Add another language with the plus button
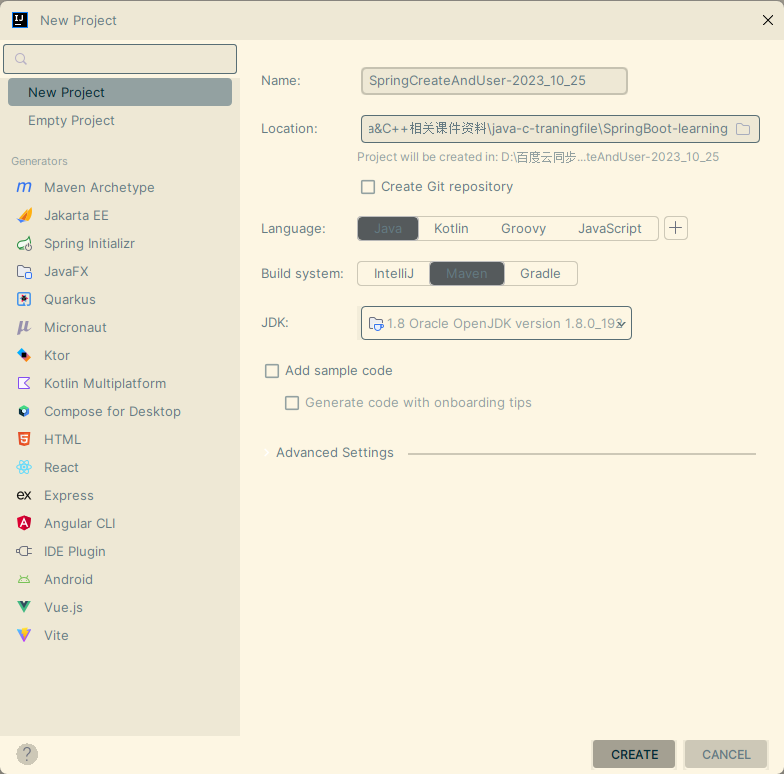This screenshot has height=774, width=784. coord(676,228)
